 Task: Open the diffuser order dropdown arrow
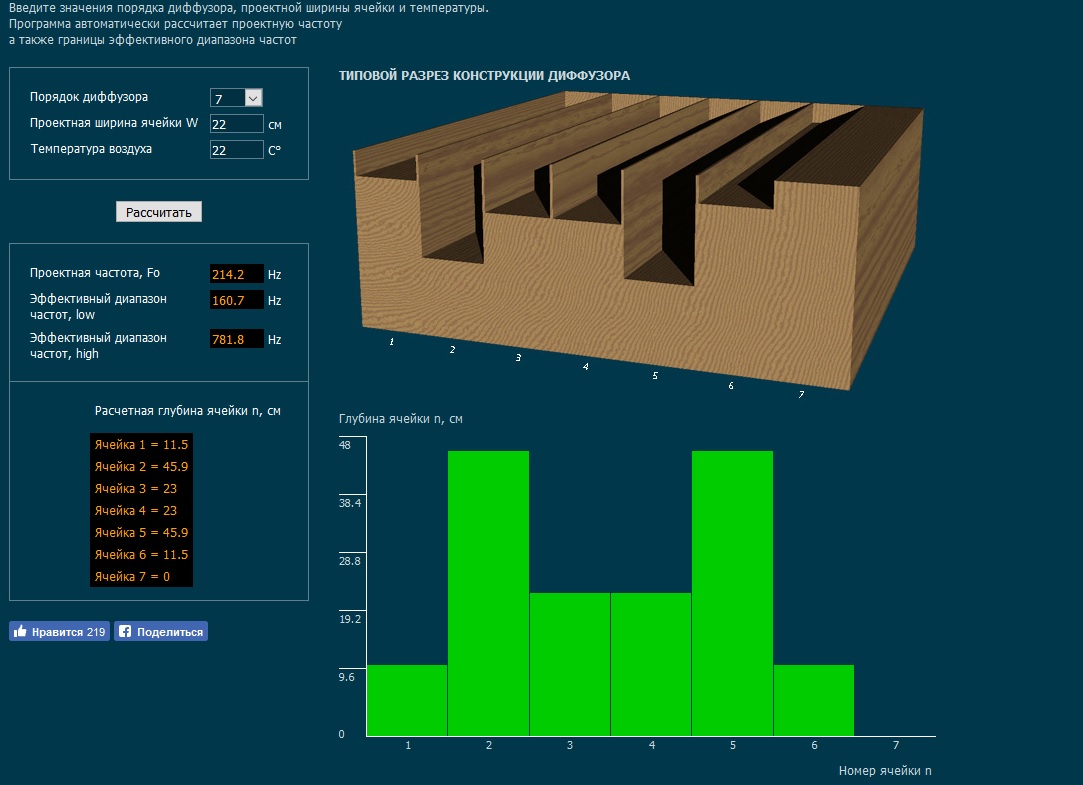[x=253, y=98]
